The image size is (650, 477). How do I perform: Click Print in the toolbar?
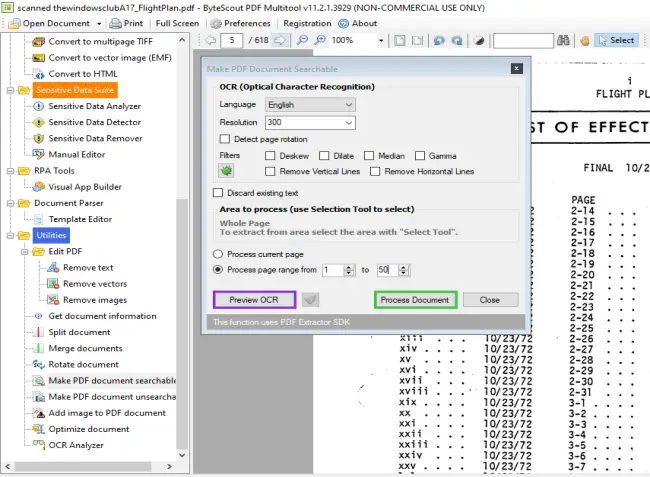click(x=126, y=24)
